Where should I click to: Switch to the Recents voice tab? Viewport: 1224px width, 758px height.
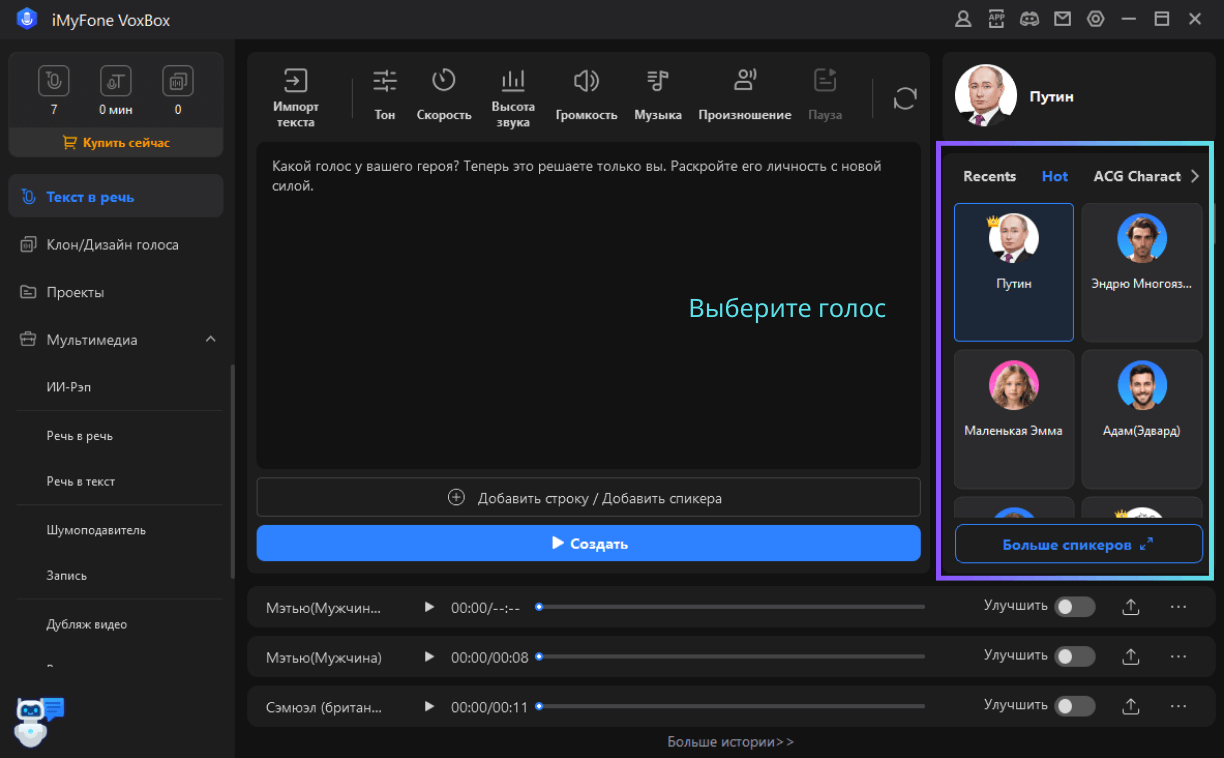989,177
